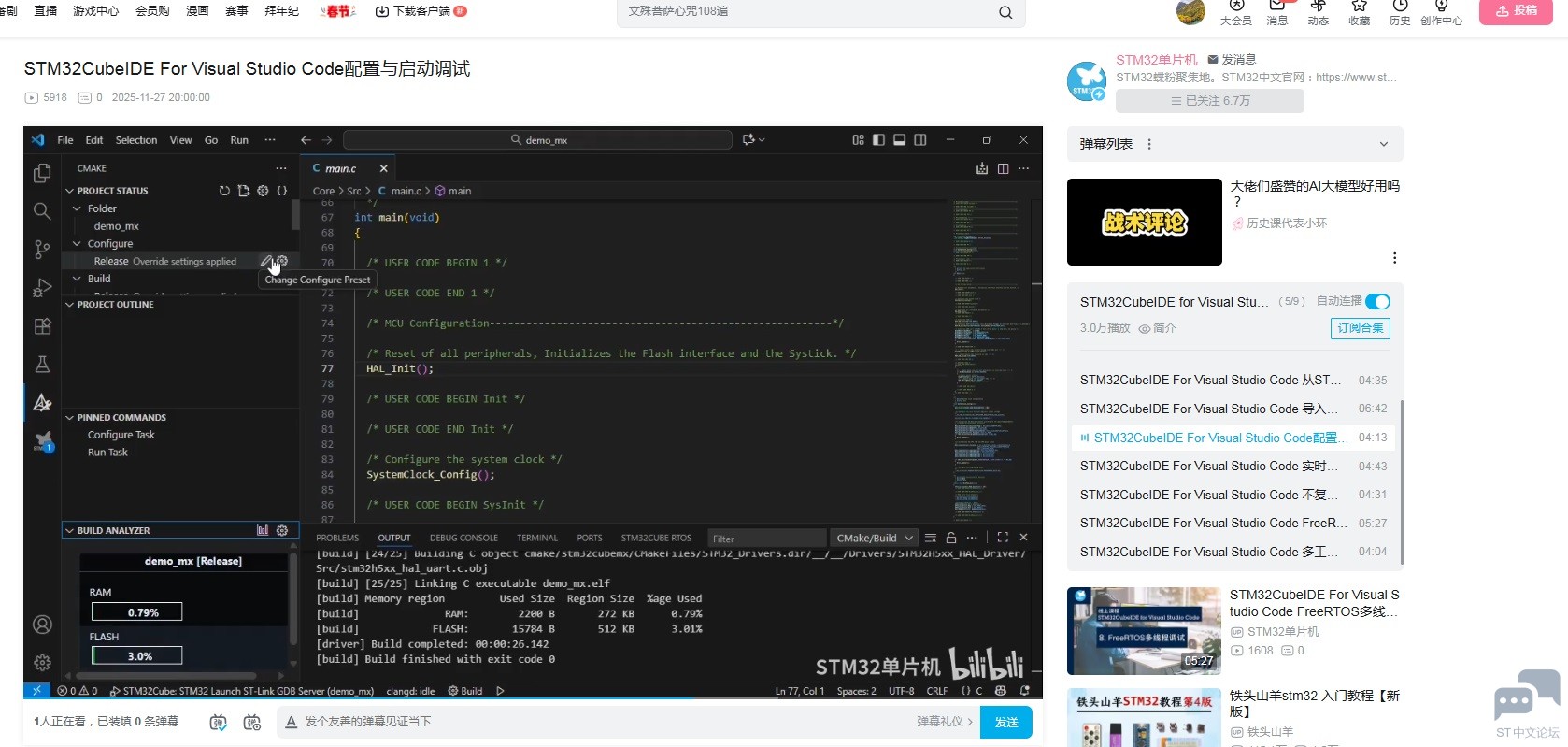The height and width of the screenshot is (747, 1568).
Task: Click the 发送 send danmaku button
Action: coord(1006,722)
